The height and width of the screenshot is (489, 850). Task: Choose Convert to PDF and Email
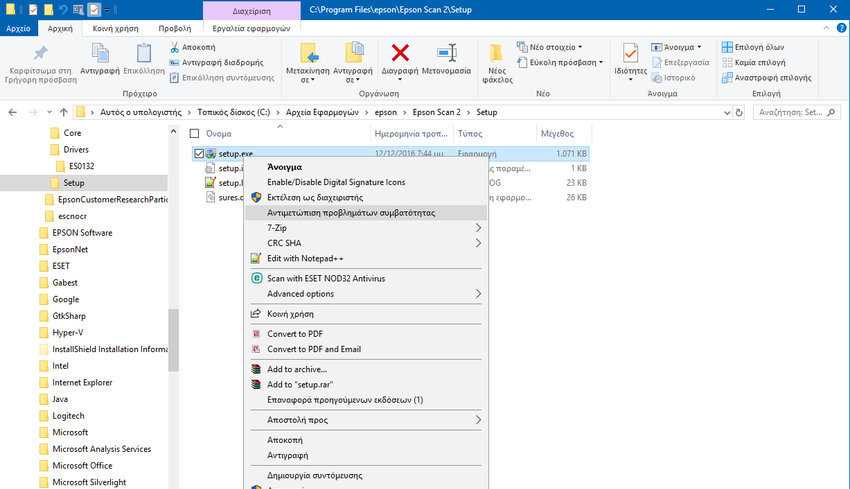click(x=365, y=349)
